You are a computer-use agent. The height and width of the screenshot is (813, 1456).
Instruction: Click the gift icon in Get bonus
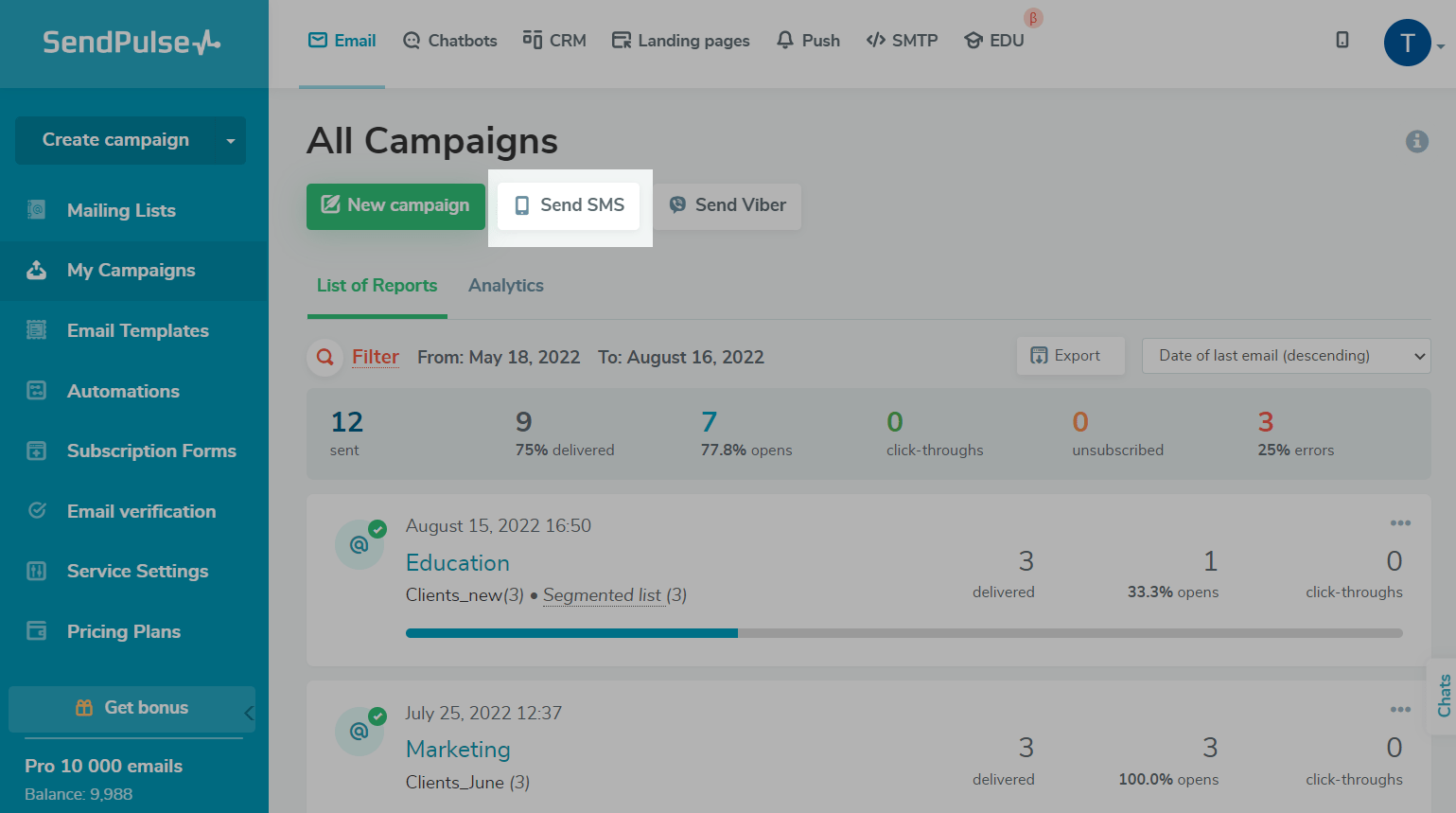pyautogui.click(x=84, y=708)
